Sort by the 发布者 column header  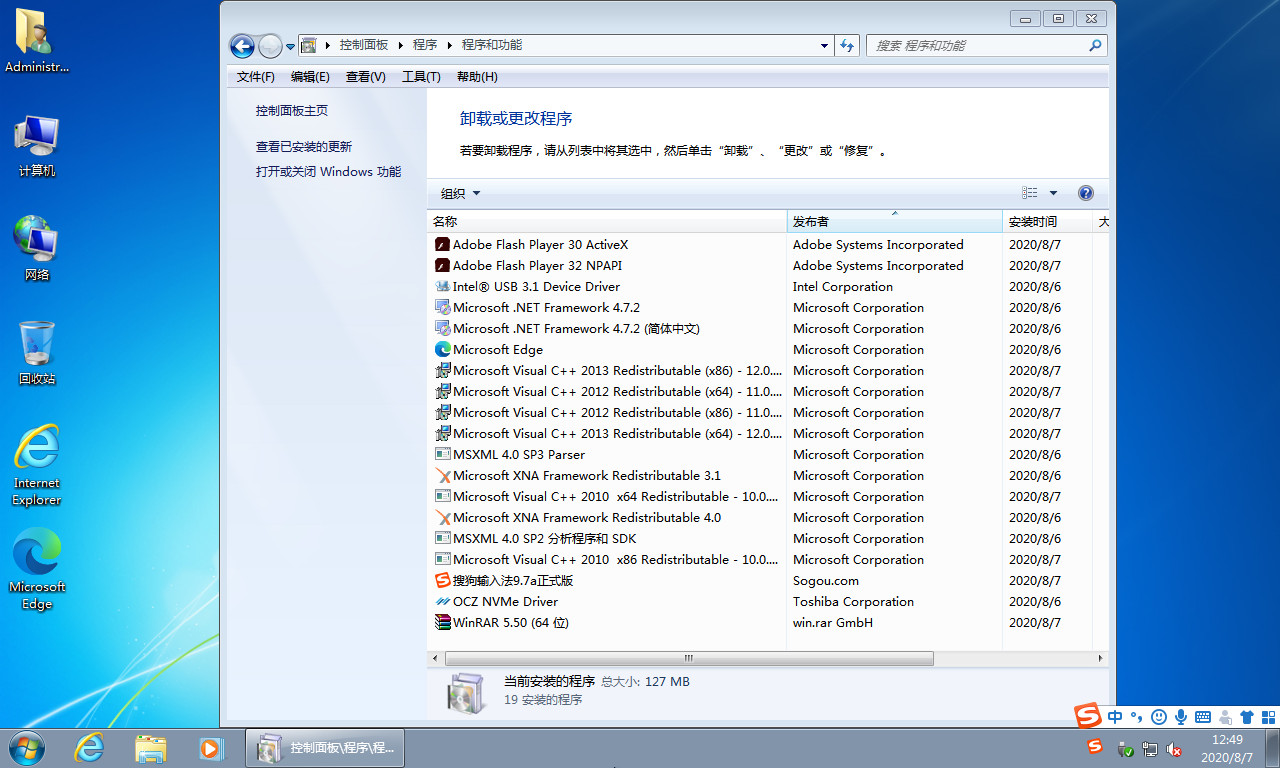[x=895, y=221]
